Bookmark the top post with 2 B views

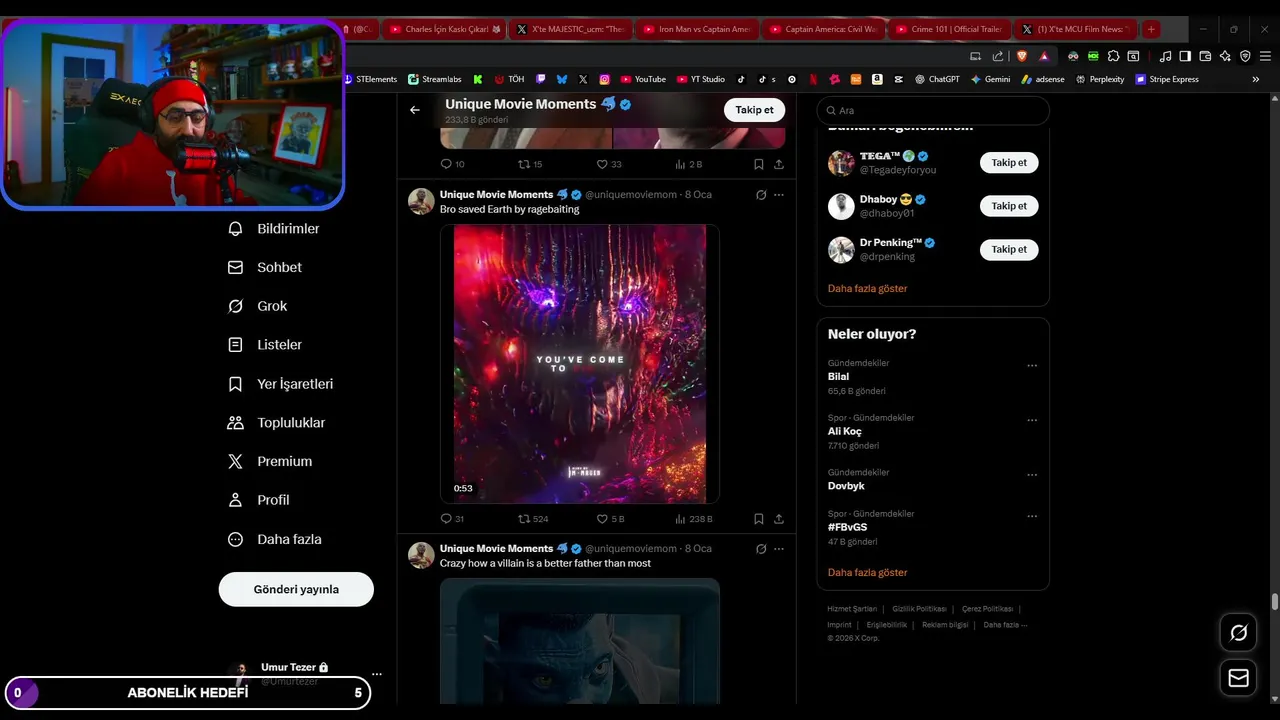click(x=759, y=164)
